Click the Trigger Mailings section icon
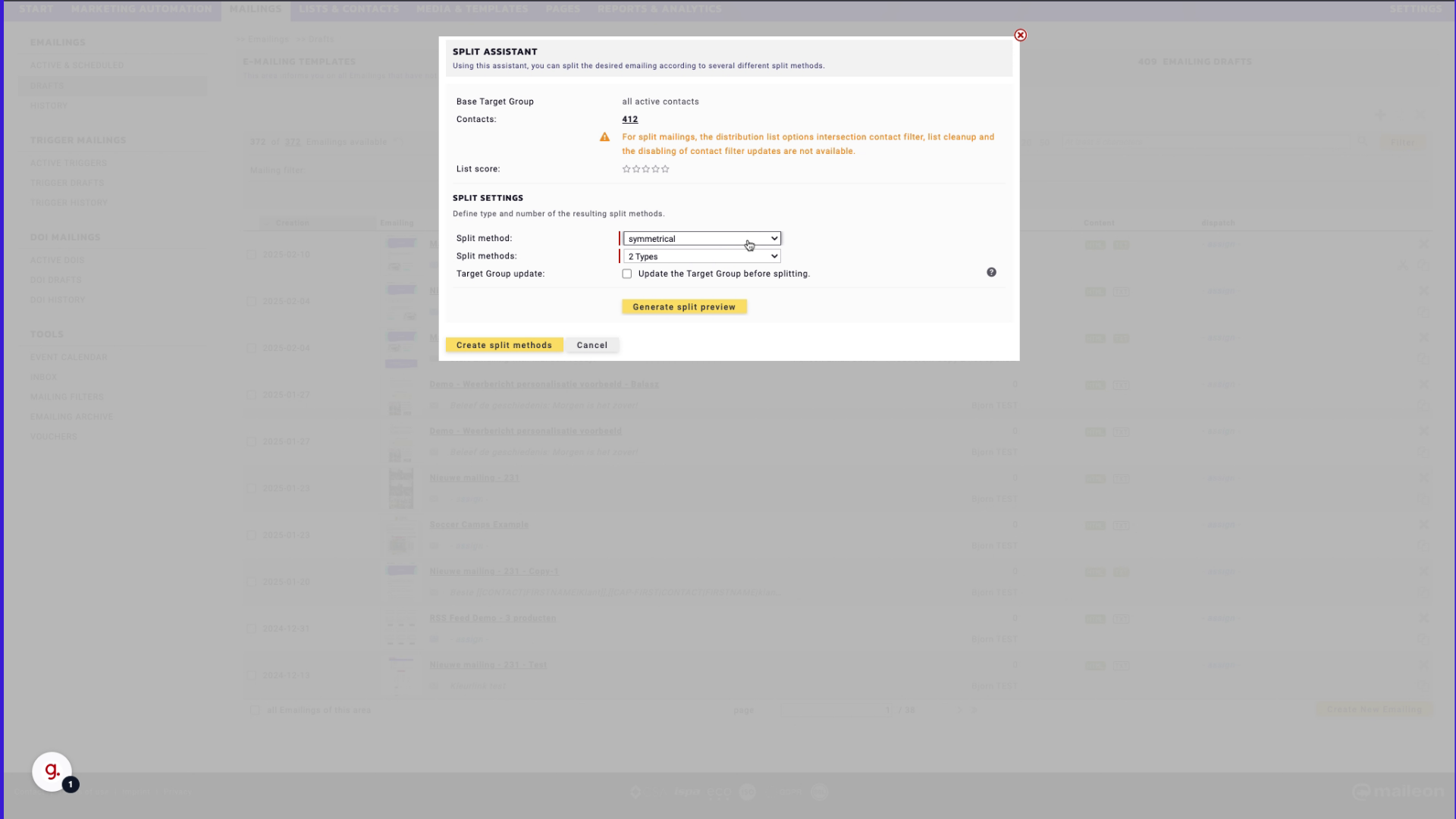Screen dimensions: 1456x819 78,139
